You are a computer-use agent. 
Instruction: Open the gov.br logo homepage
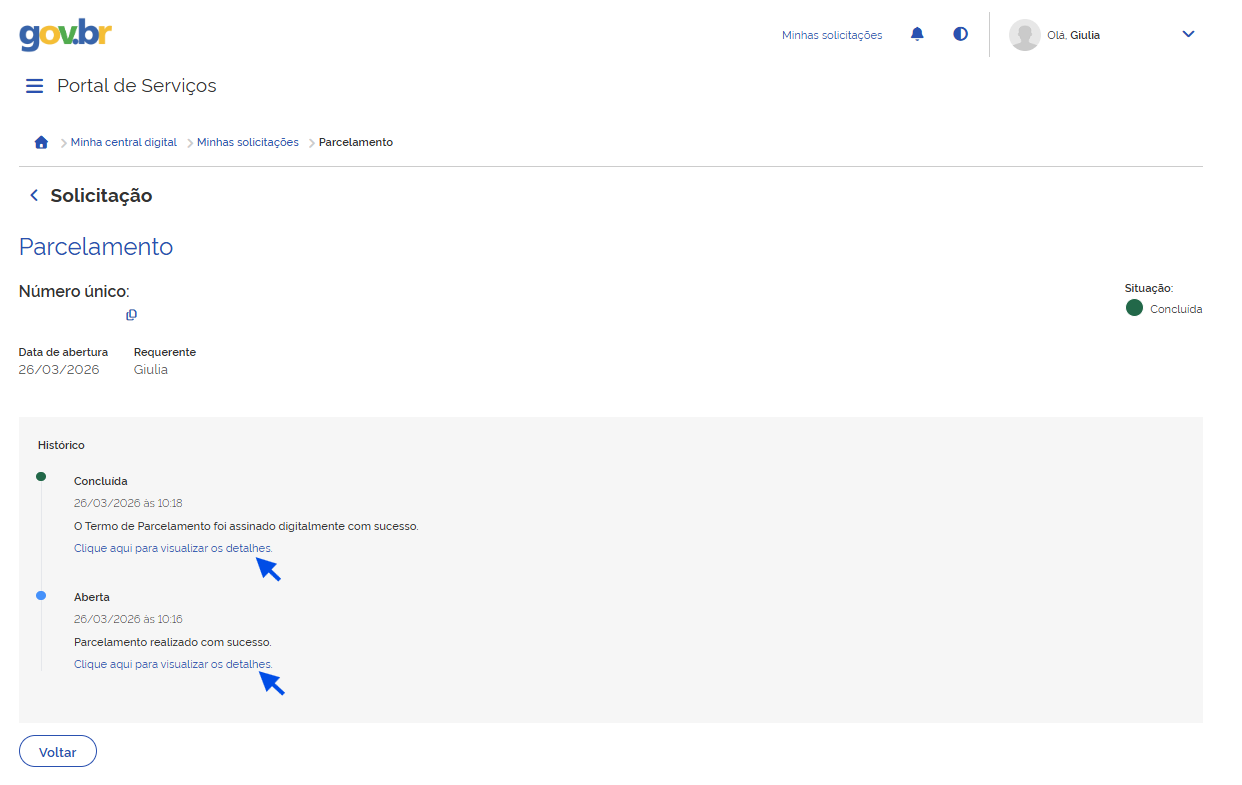point(65,34)
